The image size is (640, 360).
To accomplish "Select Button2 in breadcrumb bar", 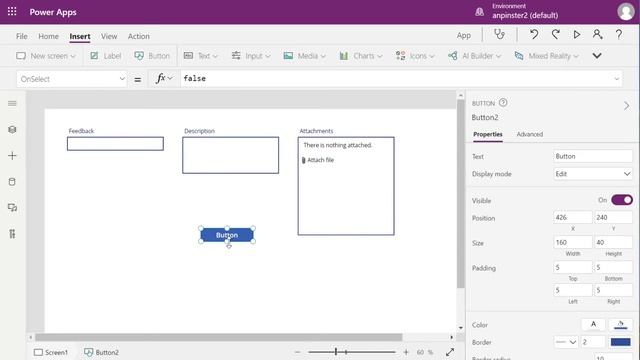I will [x=102, y=352].
